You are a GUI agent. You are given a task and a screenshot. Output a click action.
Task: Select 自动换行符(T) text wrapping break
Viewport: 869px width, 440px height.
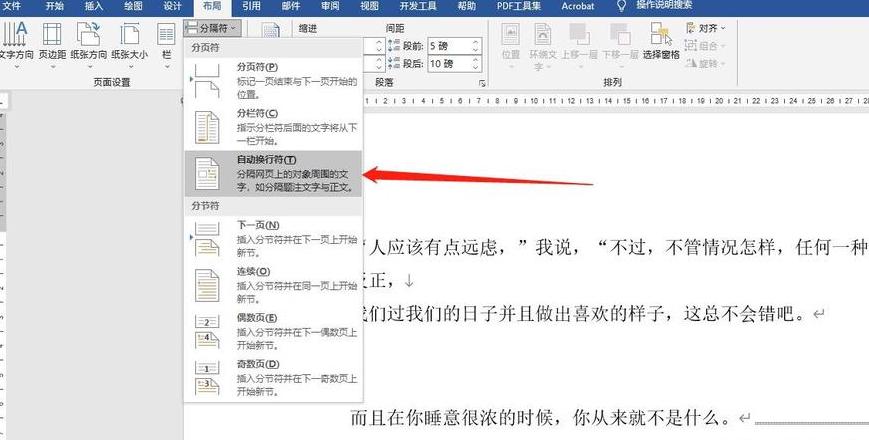click(273, 173)
